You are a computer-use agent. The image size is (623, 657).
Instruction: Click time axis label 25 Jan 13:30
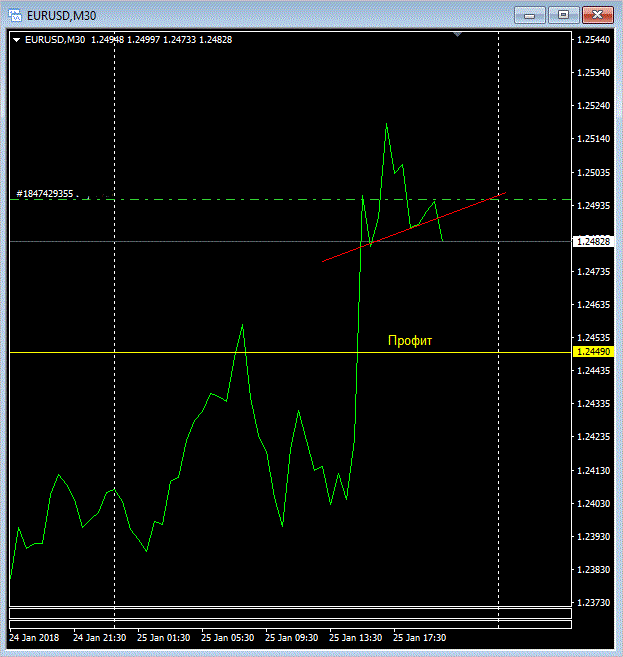[x=356, y=638]
